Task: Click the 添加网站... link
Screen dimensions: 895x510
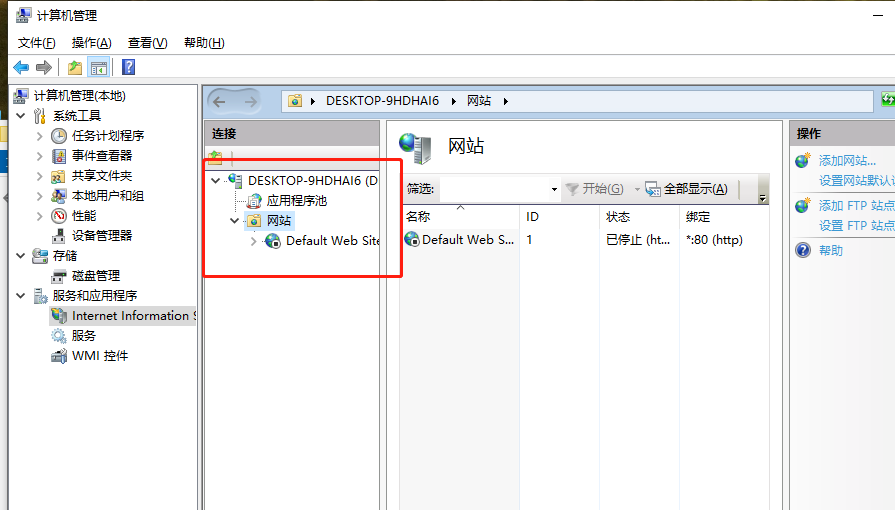Action: coord(847,160)
